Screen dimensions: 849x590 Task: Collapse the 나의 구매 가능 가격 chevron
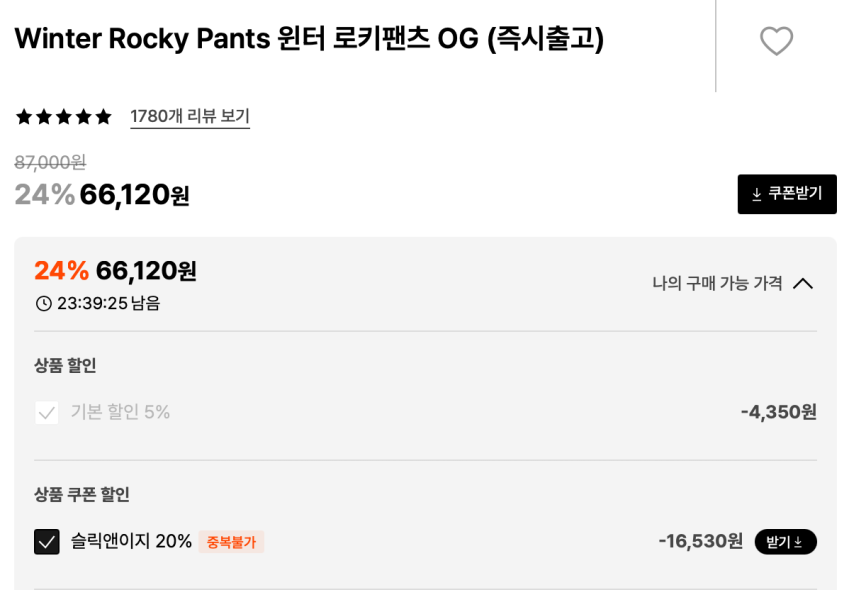click(802, 283)
